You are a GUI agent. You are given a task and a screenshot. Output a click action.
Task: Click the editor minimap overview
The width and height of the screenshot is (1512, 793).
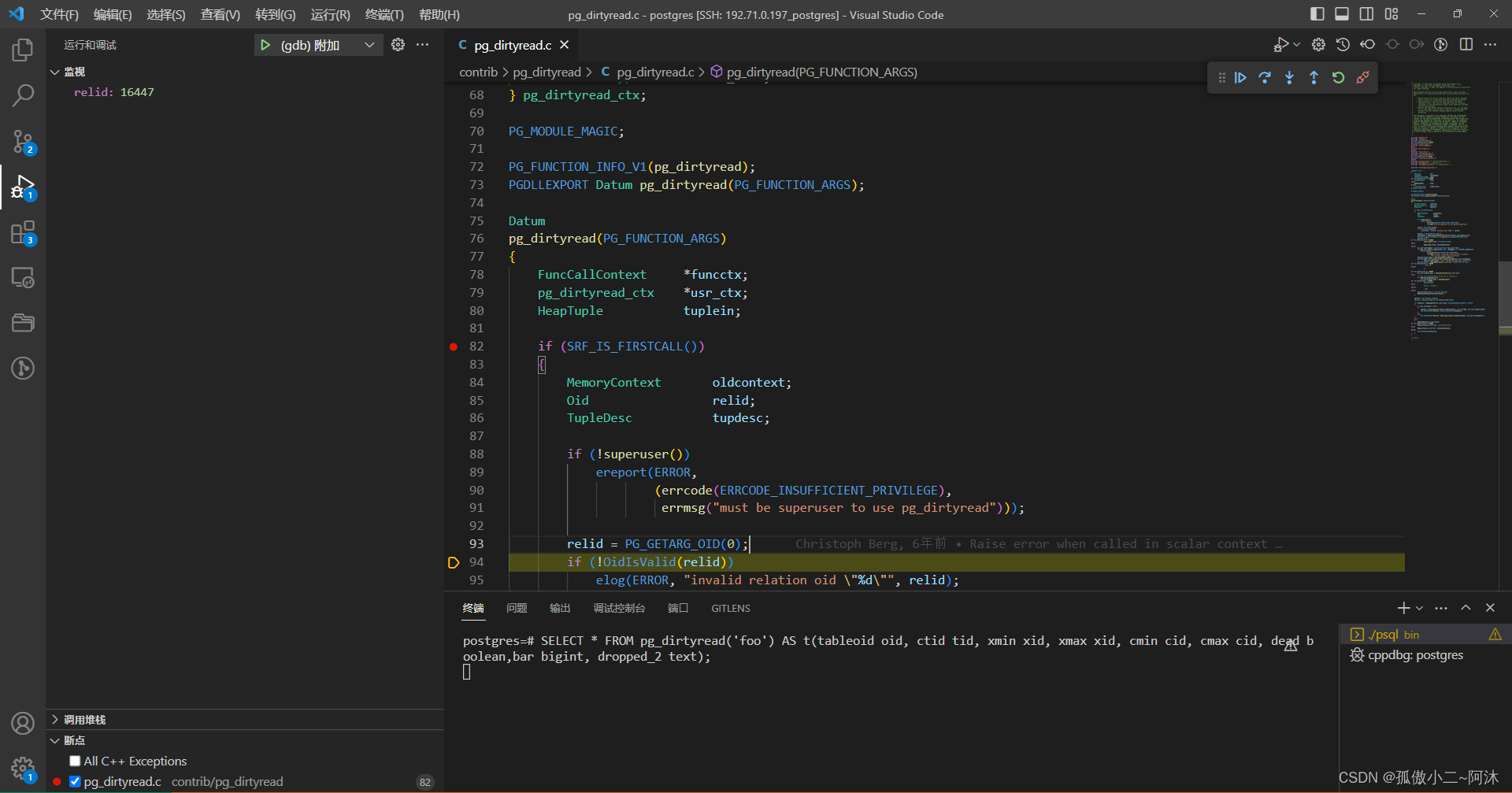(1451, 210)
